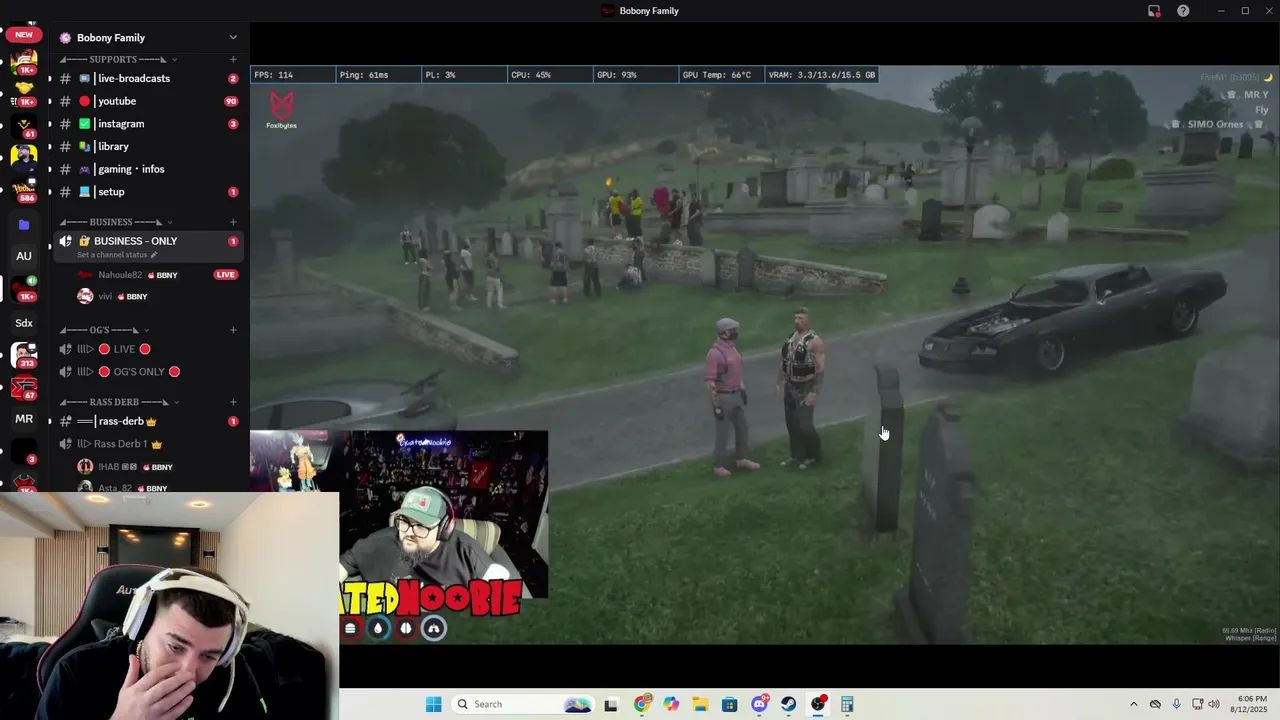Add a channel to the BUSINESS category

(x=233, y=222)
